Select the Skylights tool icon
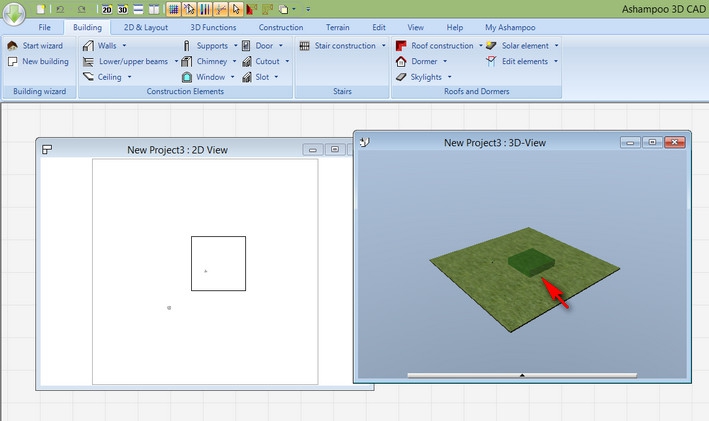This screenshot has width=709, height=421. tap(401, 77)
